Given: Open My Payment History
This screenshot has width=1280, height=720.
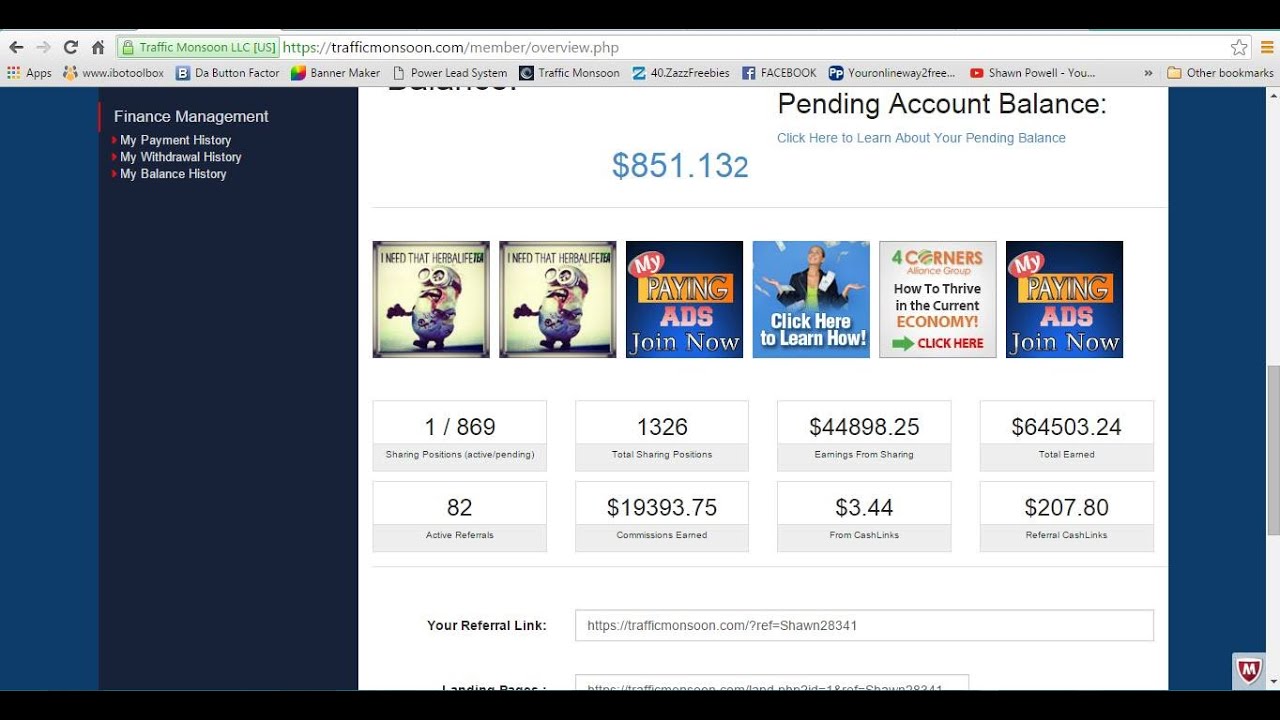Looking at the screenshot, I should (x=175, y=140).
